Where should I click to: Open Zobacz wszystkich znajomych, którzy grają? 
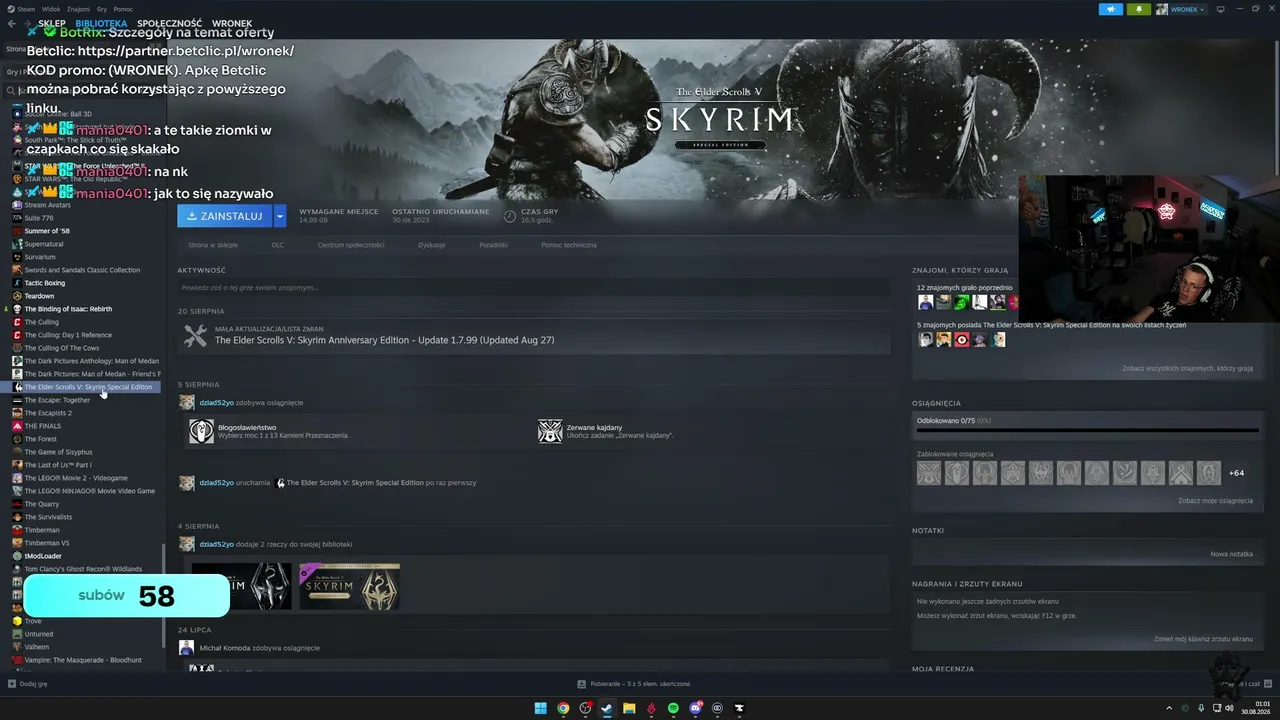click(x=1187, y=368)
